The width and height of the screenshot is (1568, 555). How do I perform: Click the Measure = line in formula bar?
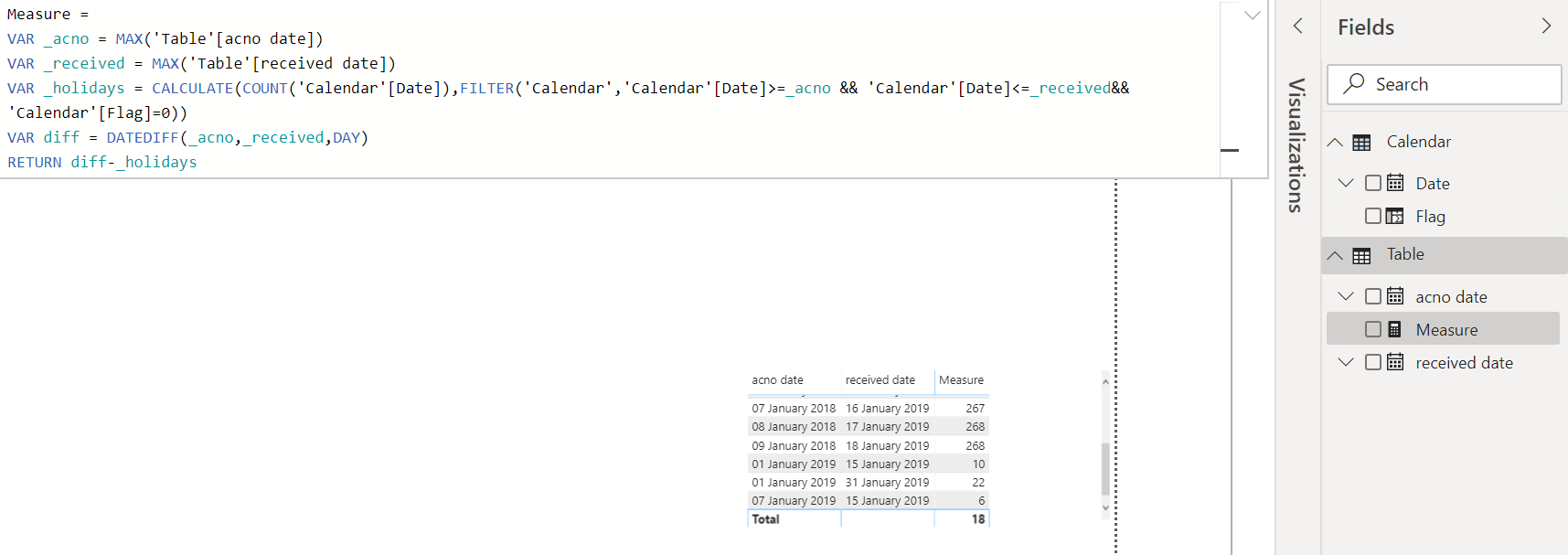(48, 15)
